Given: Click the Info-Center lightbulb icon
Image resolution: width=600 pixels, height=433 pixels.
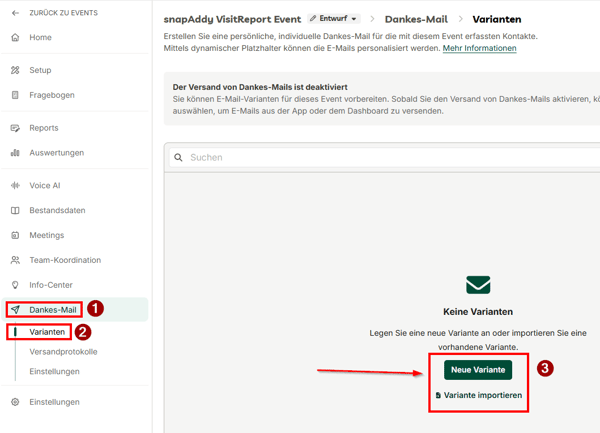Looking at the screenshot, I should (x=15, y=285).
